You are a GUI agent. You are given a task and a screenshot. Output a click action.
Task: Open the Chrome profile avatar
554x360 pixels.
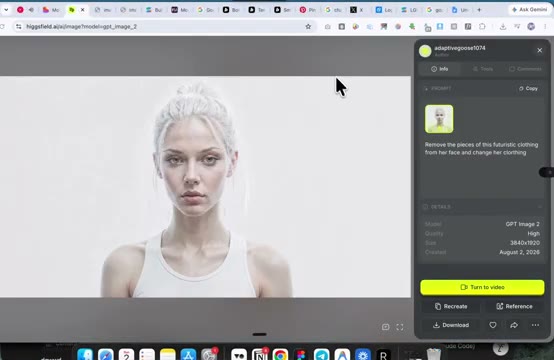click(x=531, y=26)
